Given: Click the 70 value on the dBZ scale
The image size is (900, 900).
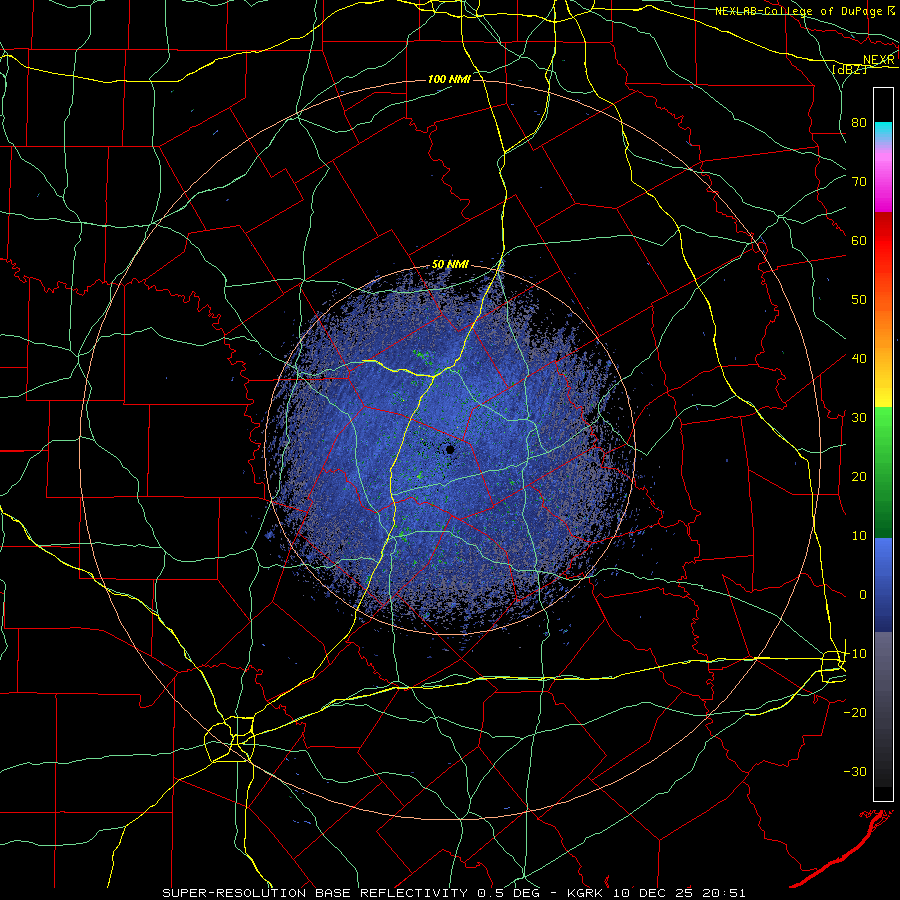Looking at the screenshot, I should click(x=859, y=181).
